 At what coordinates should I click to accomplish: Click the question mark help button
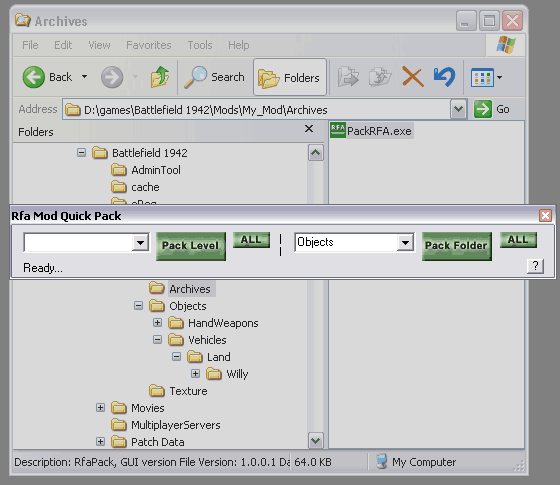[x=535, y=266]
